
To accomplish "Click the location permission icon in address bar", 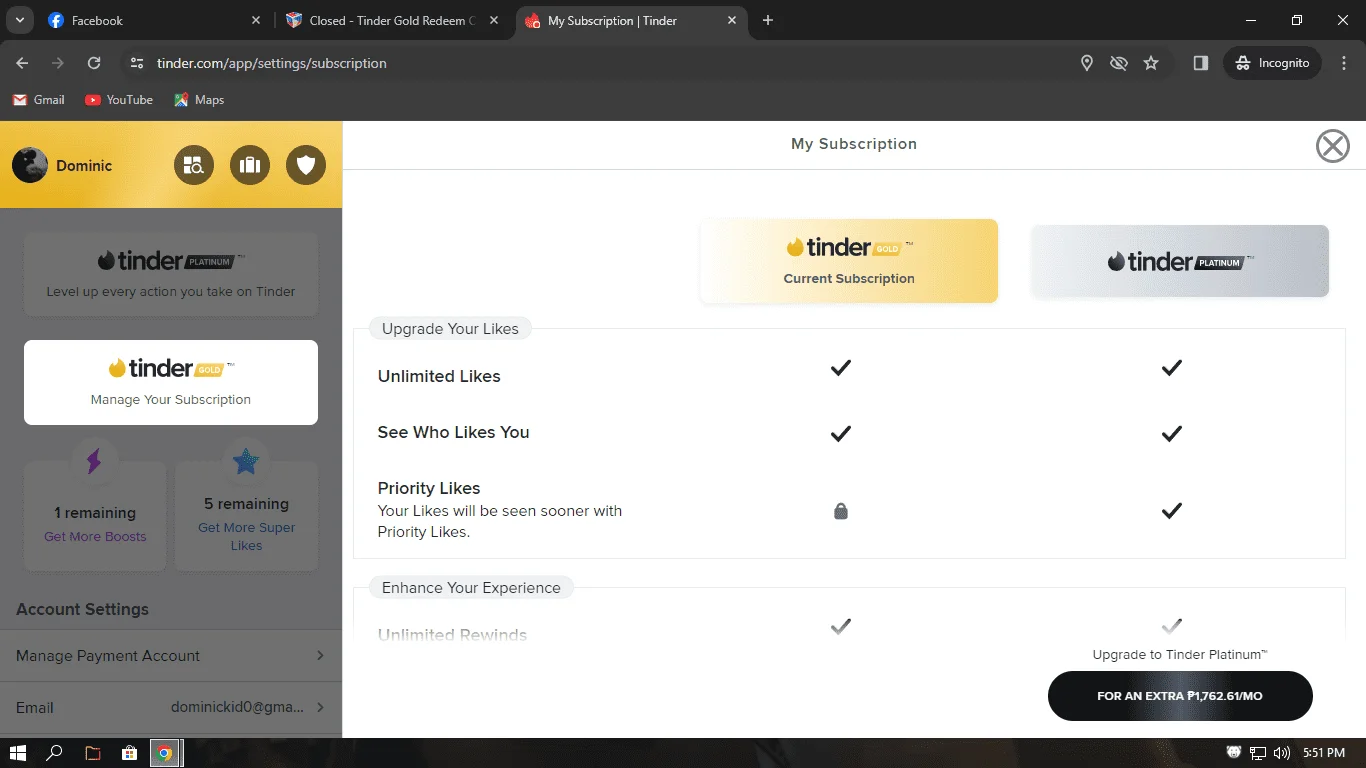I will pos(1087,63).
